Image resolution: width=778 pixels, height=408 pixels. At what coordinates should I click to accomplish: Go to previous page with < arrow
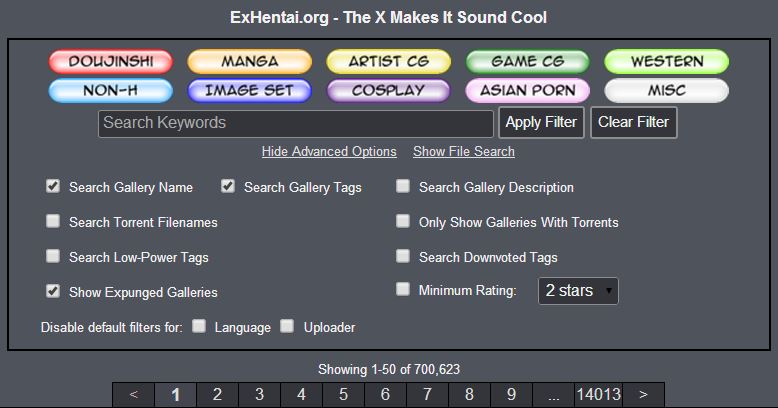click(x=133, y=395)
